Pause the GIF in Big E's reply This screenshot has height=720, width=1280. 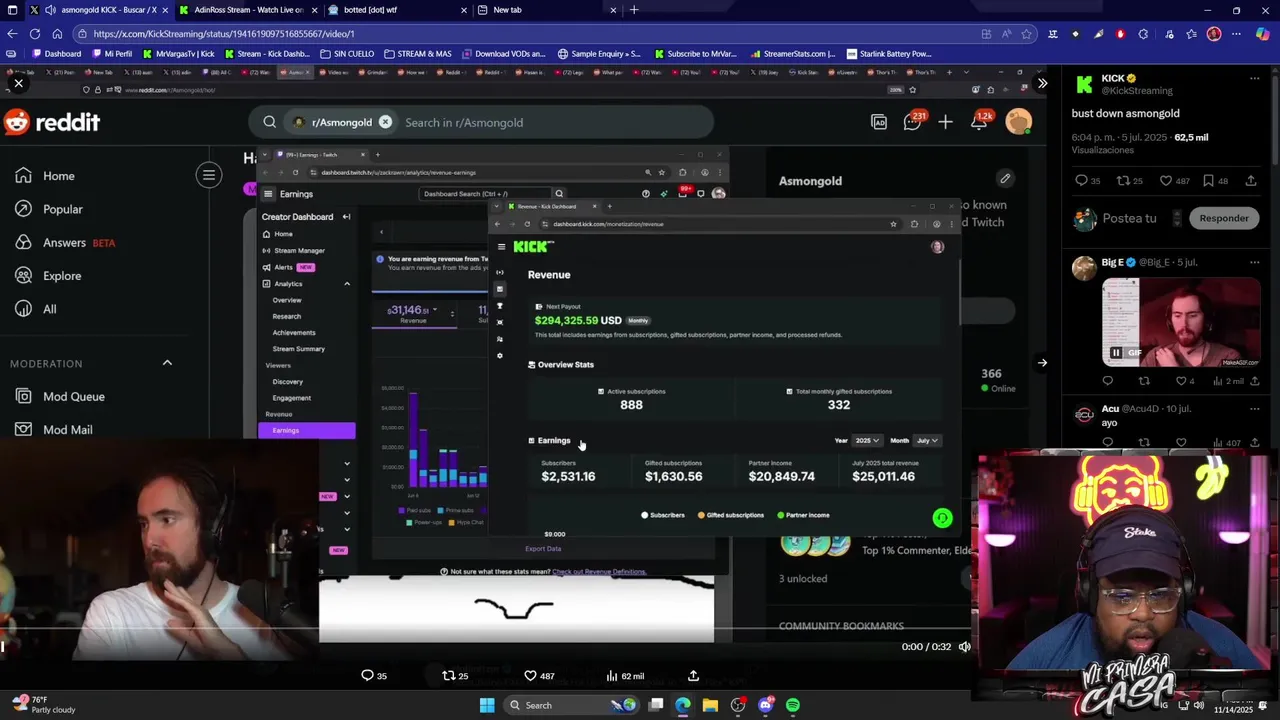pyautogui.click(x=1116, y=352)
